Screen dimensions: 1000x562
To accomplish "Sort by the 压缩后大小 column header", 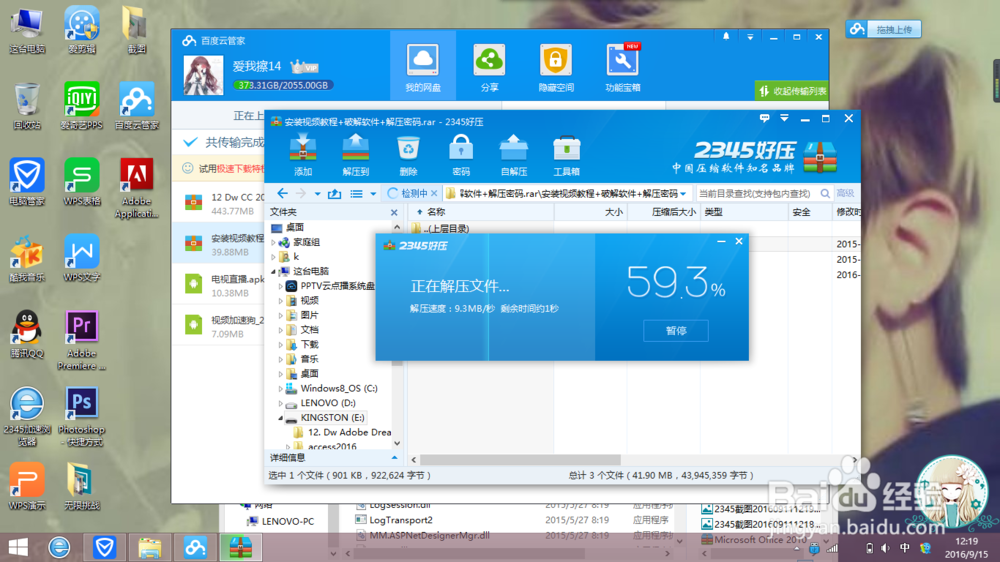I will pos(673,212).
